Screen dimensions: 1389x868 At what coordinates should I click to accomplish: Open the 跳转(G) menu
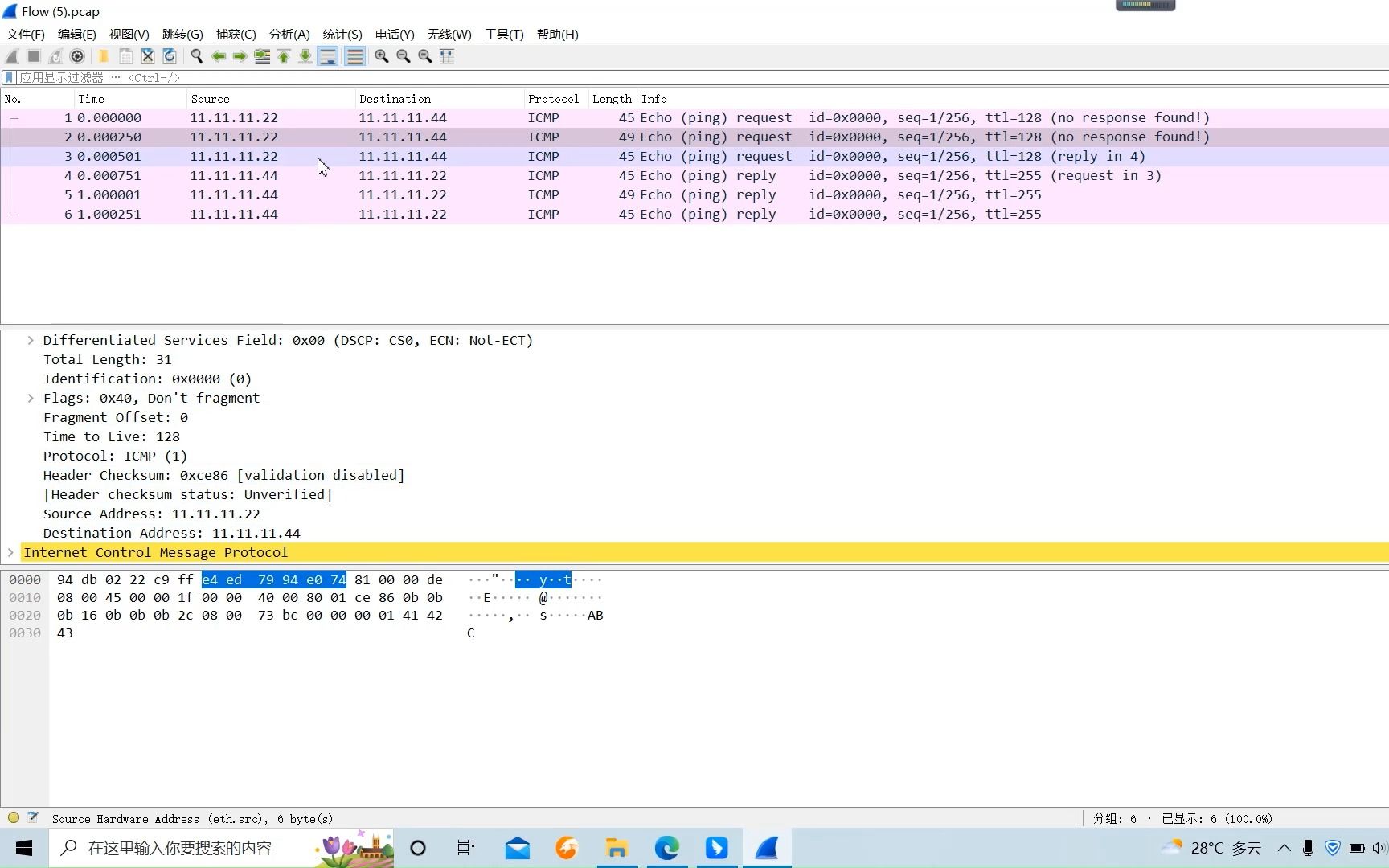182,35
